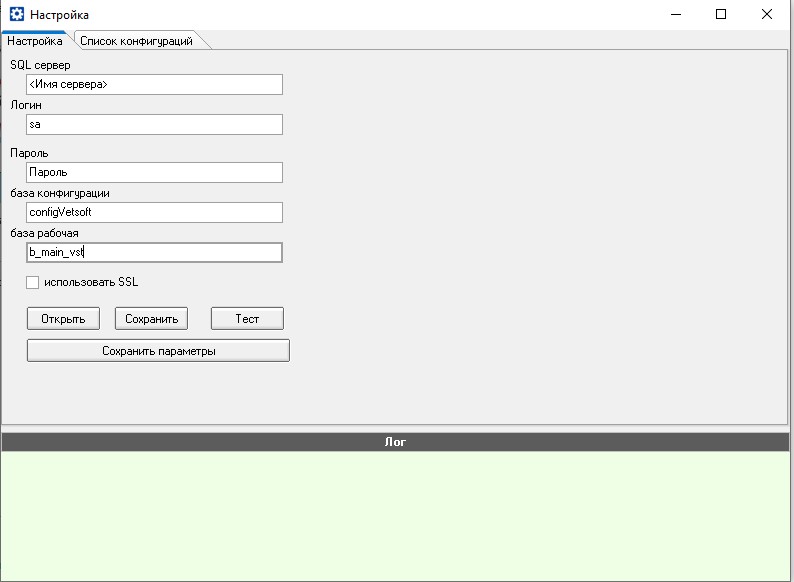Screen dimensions: 794x582
Task: Close the Настройка window
Action: [767, 15]
